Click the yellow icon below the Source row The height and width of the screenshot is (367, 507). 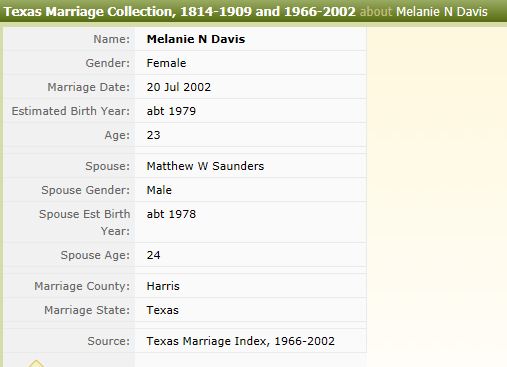(36, 363)
